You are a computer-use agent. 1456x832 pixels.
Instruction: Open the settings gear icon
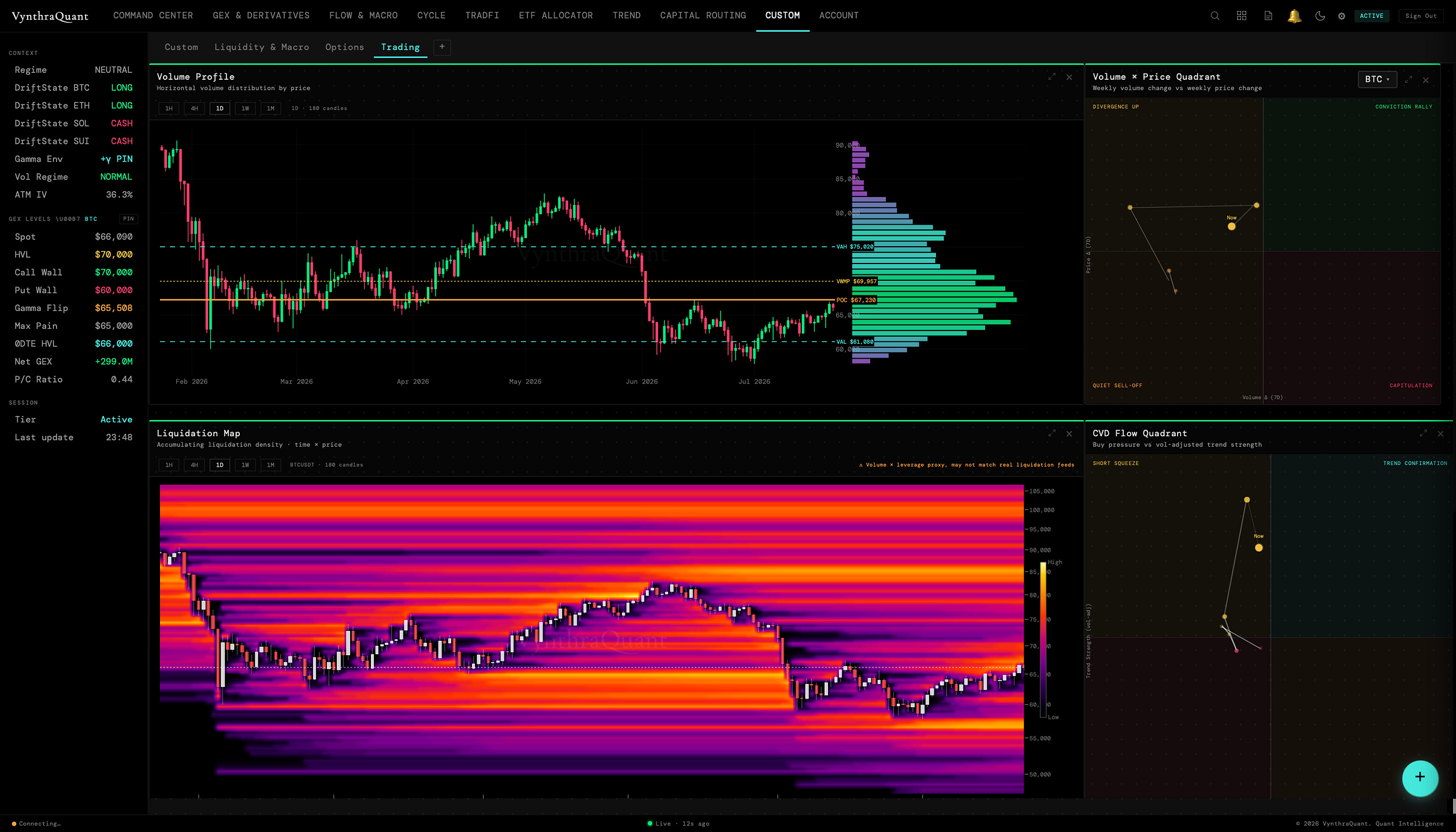click(1342, 16)
